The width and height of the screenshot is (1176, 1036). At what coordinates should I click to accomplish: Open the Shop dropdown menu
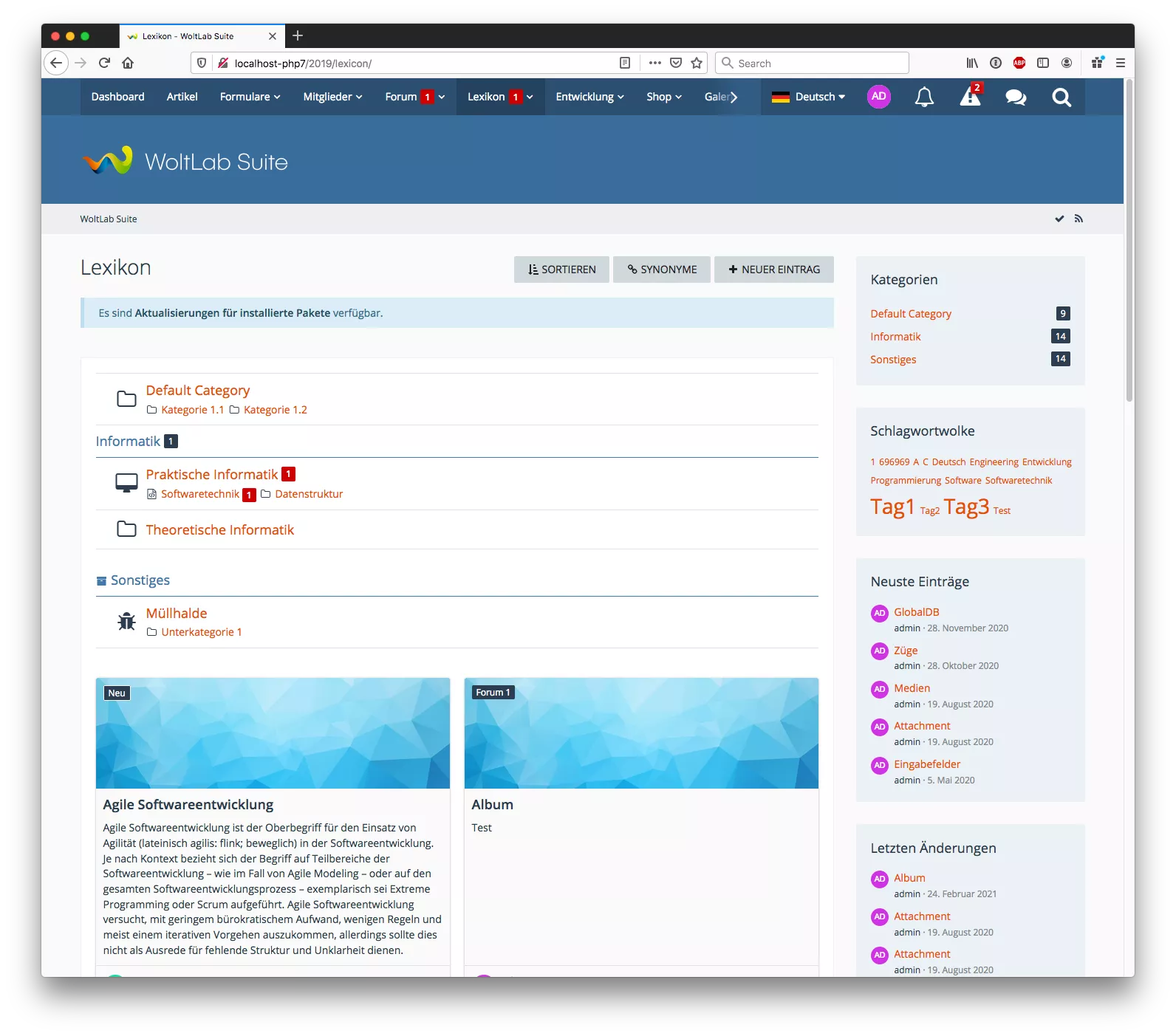(x=663, y=97)
